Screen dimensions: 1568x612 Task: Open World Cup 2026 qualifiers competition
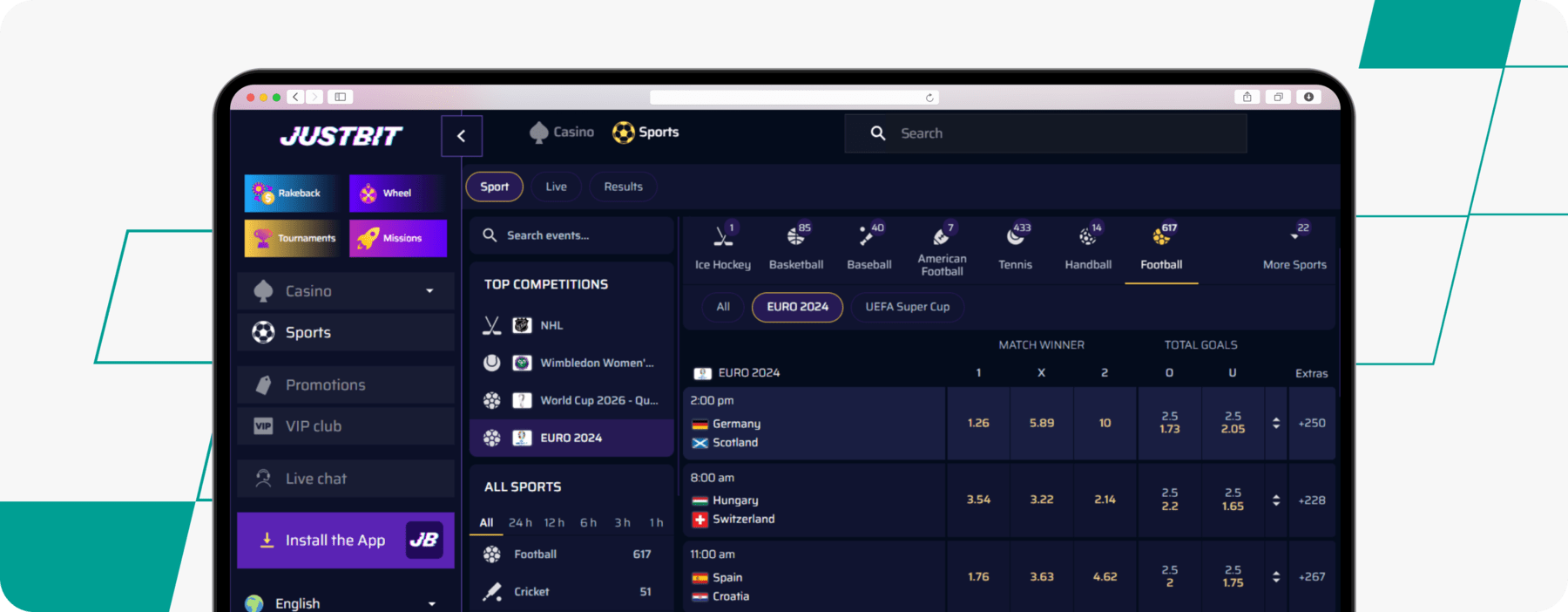pyautogui.click(x=571, y=400)
